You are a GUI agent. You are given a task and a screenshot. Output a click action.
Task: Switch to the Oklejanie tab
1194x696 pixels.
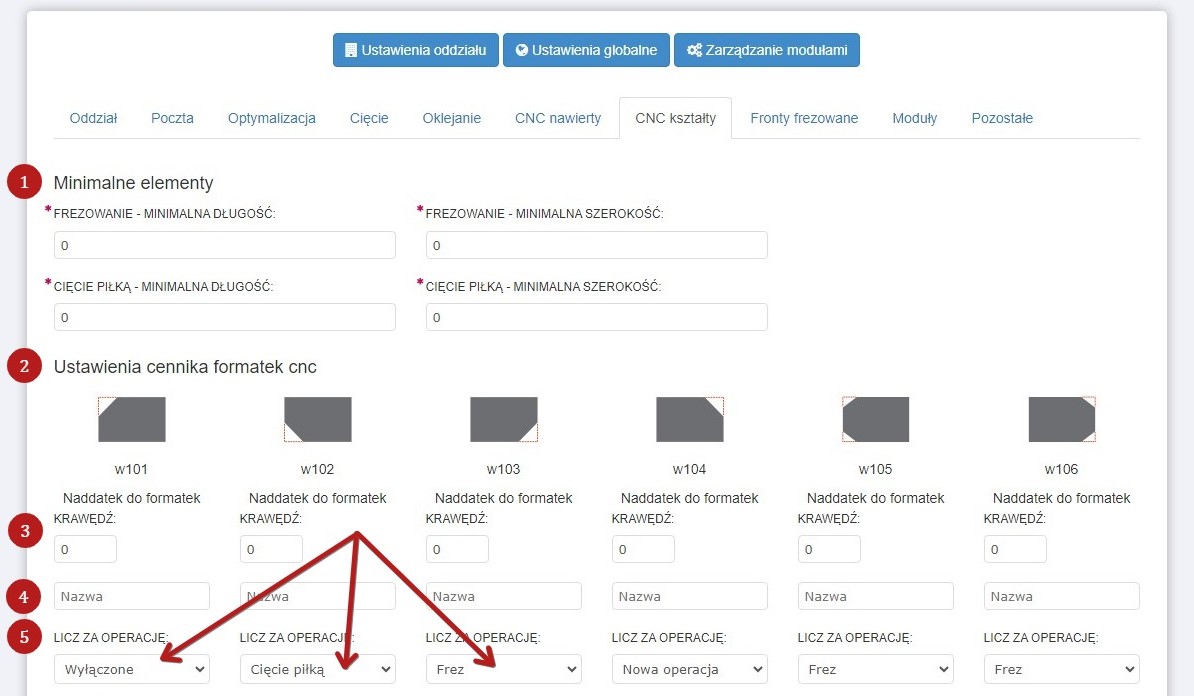[452, 118]
